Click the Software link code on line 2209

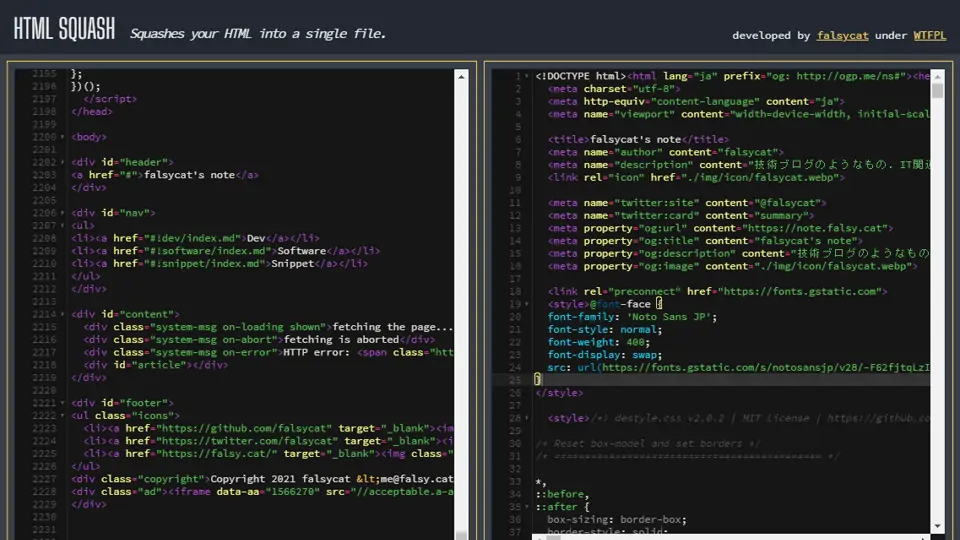[x=225, y=251]
